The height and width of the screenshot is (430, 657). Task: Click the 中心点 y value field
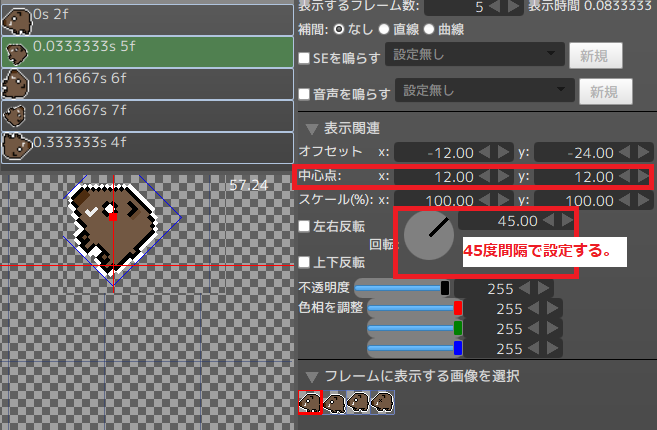[x=575, y=176]
